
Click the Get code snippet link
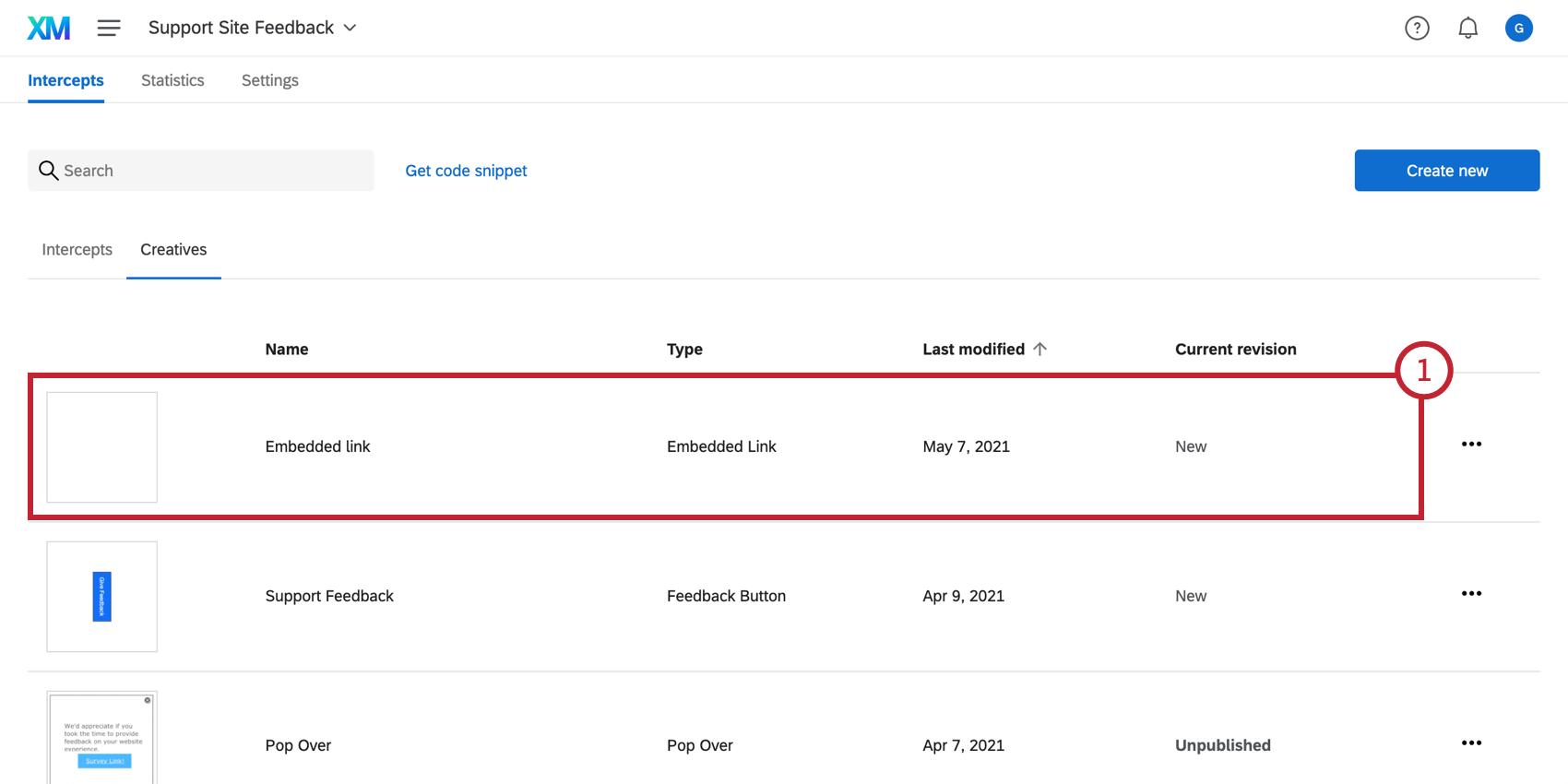pos(466,171)
